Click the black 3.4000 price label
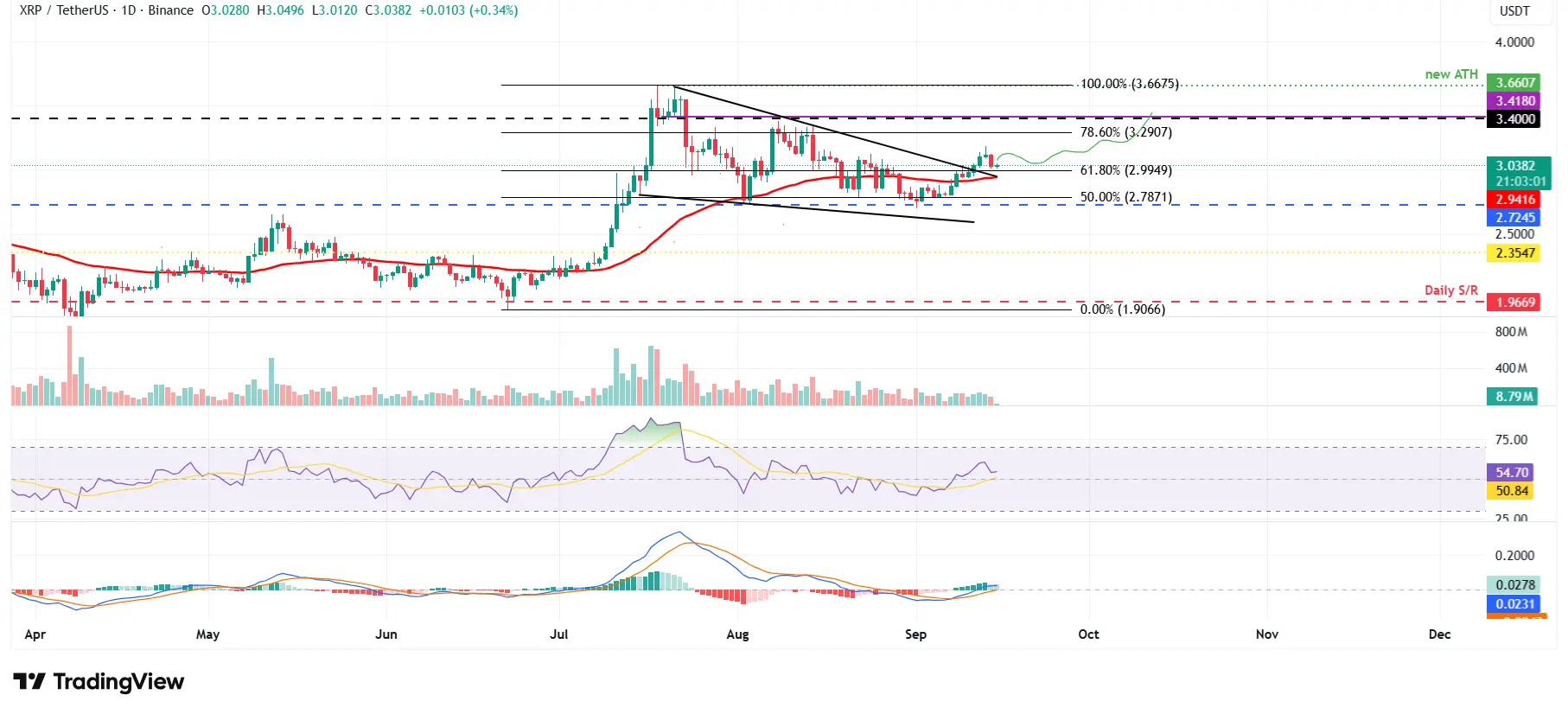The width and height of the screenshot is (1568, 714). click(x=1514, y=119)
